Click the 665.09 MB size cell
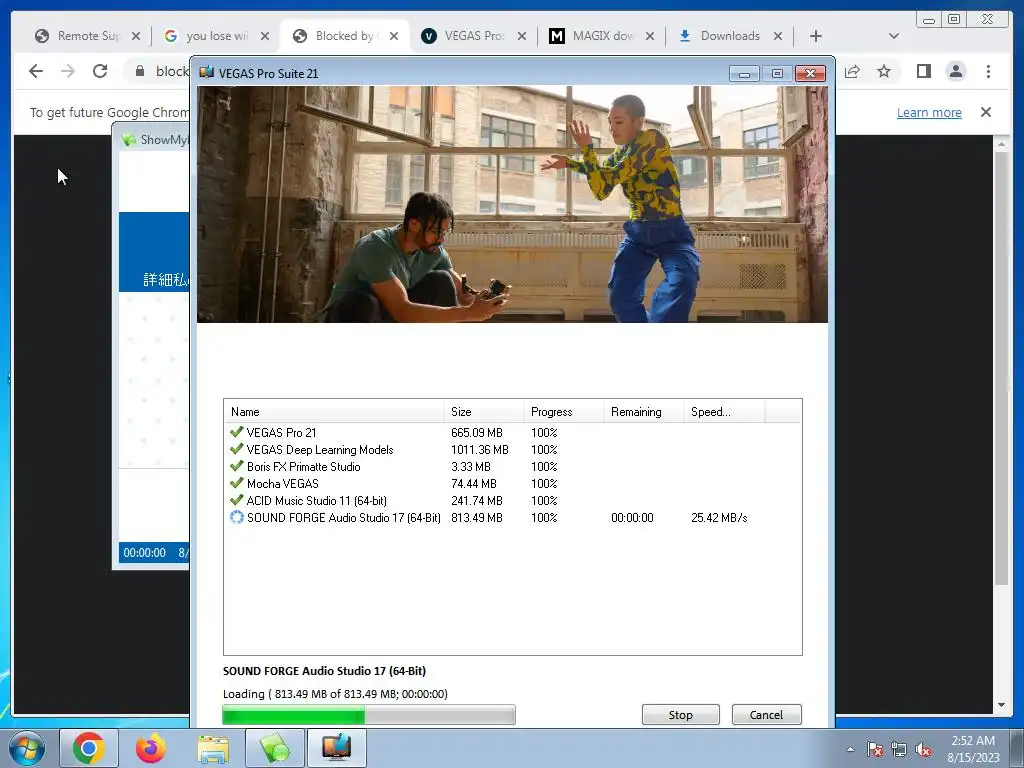 point(477,432)
